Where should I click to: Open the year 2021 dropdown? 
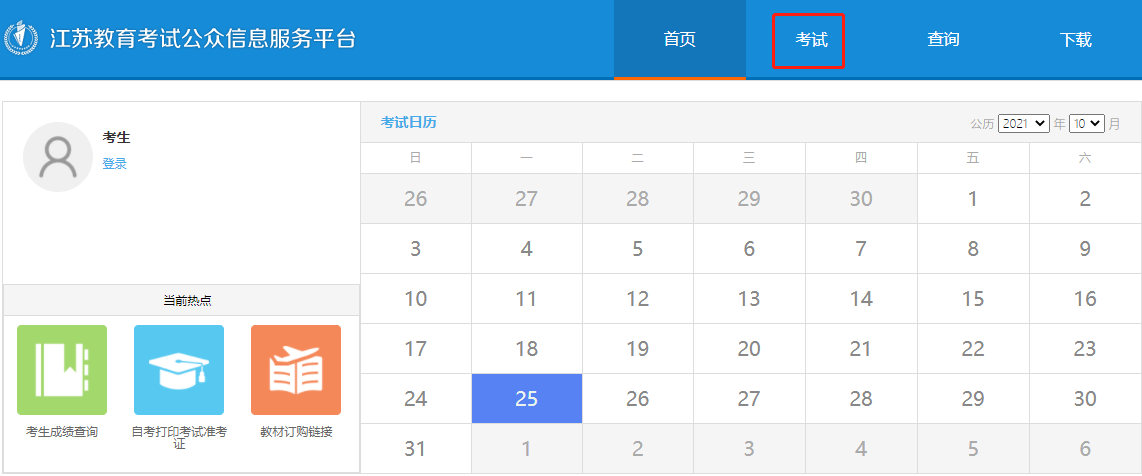(1023, 123)
